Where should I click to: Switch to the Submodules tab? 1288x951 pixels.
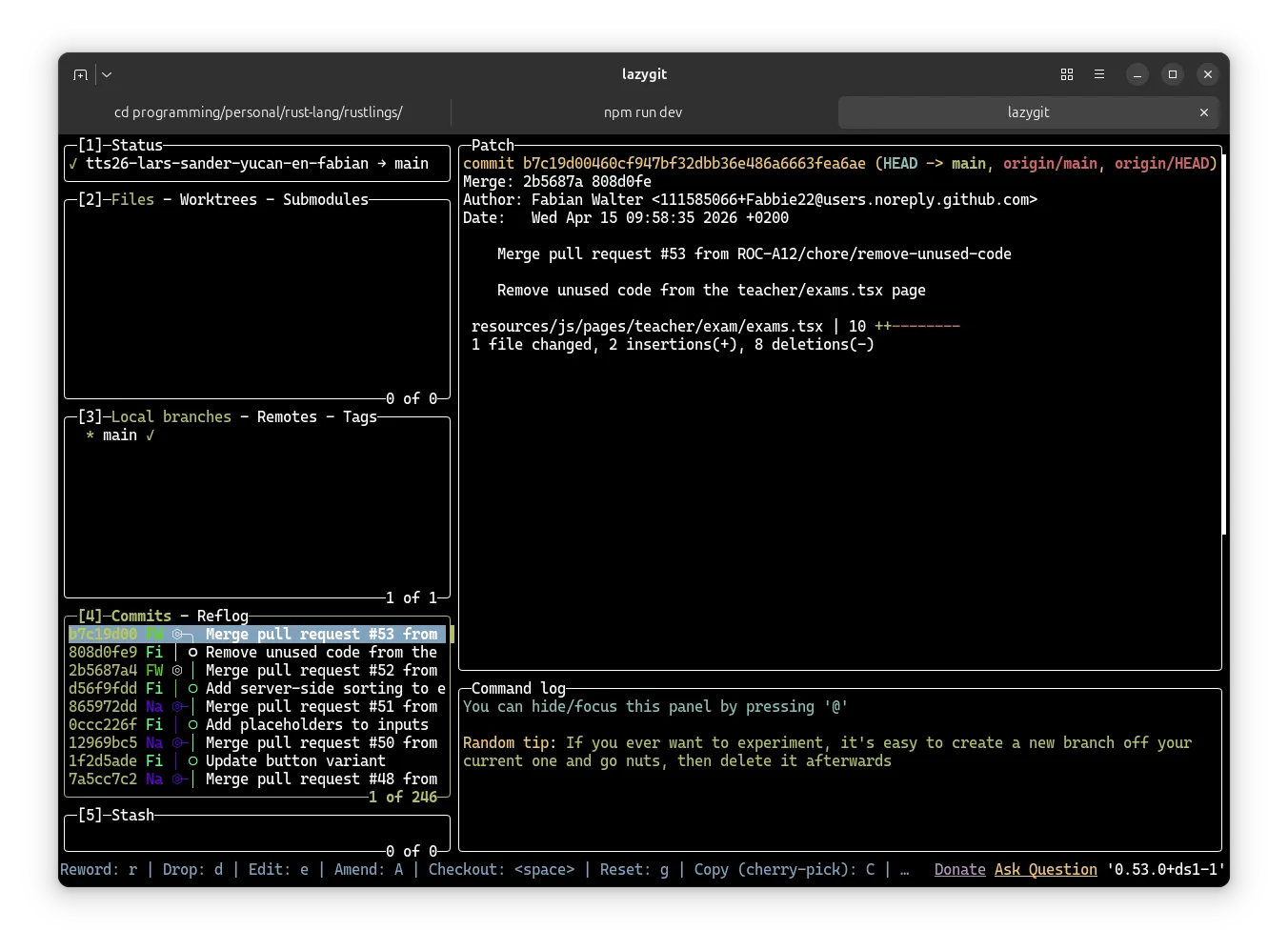326,200
